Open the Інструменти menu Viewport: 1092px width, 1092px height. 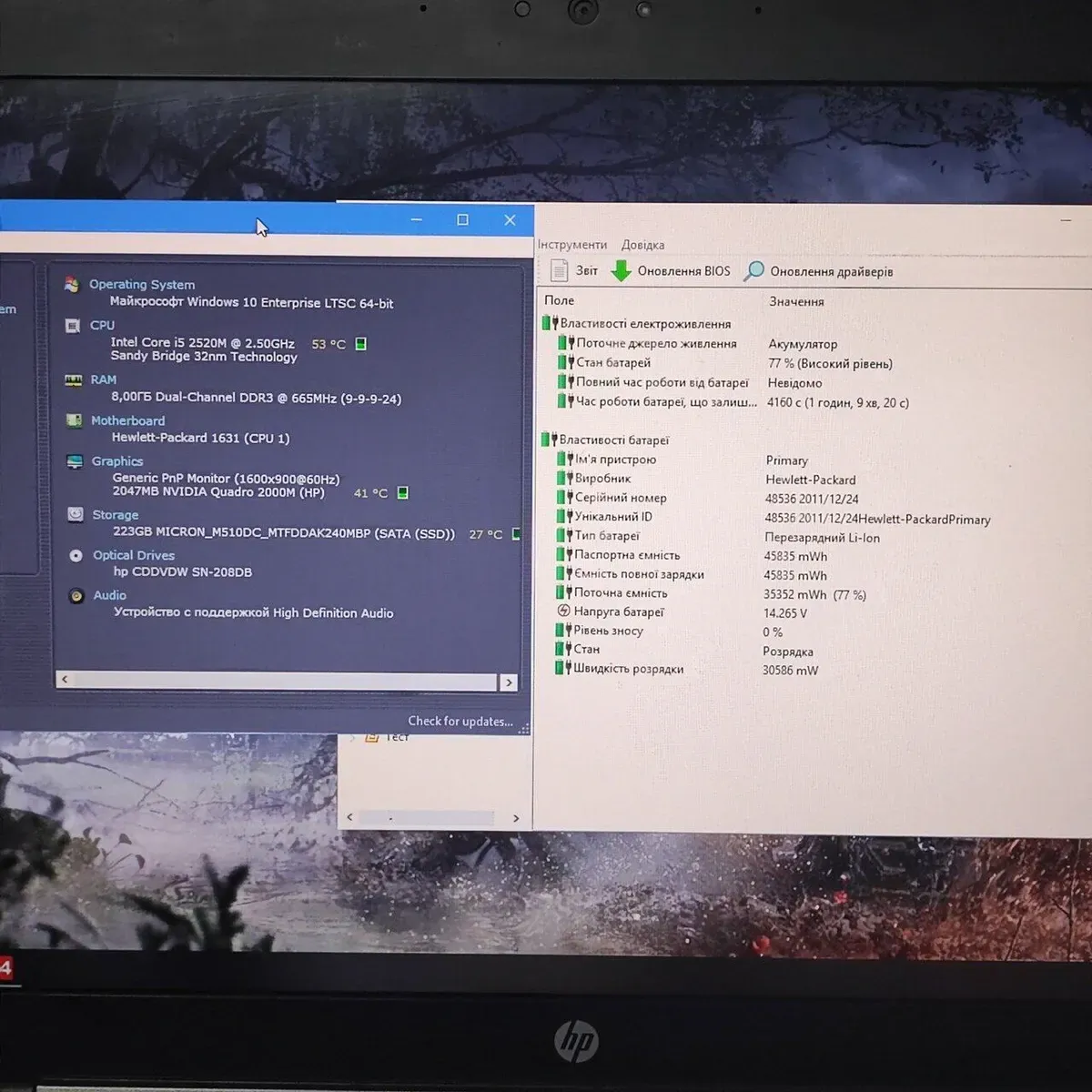pos(571,245)
